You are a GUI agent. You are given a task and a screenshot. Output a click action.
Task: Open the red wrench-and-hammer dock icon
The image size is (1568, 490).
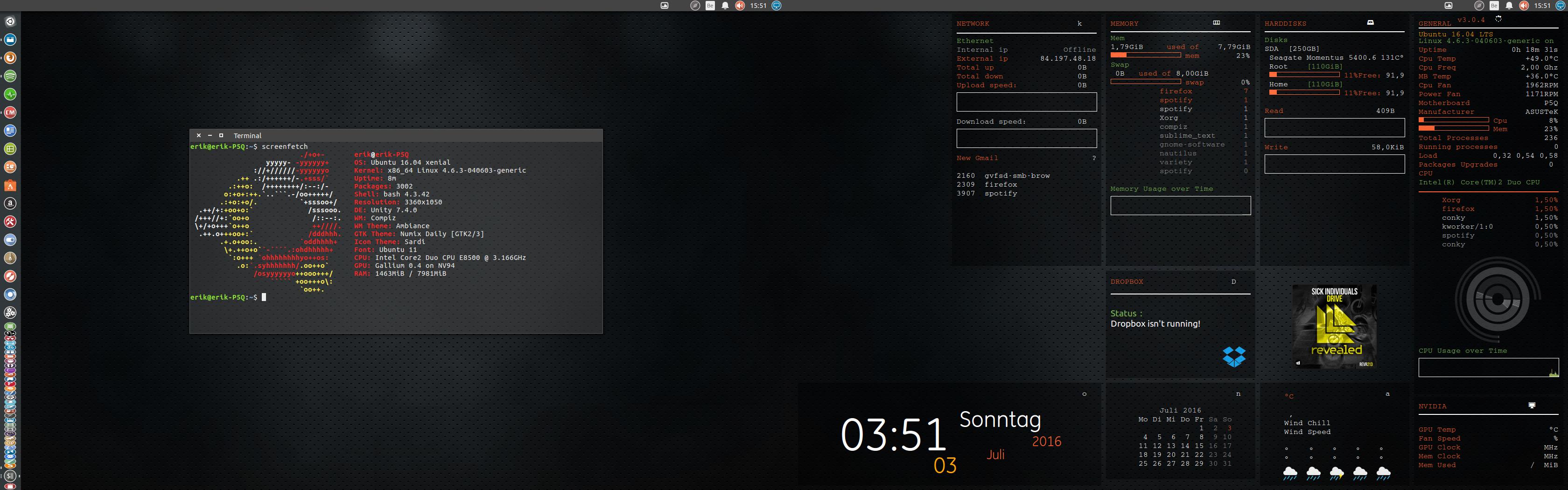coord(10,222)
